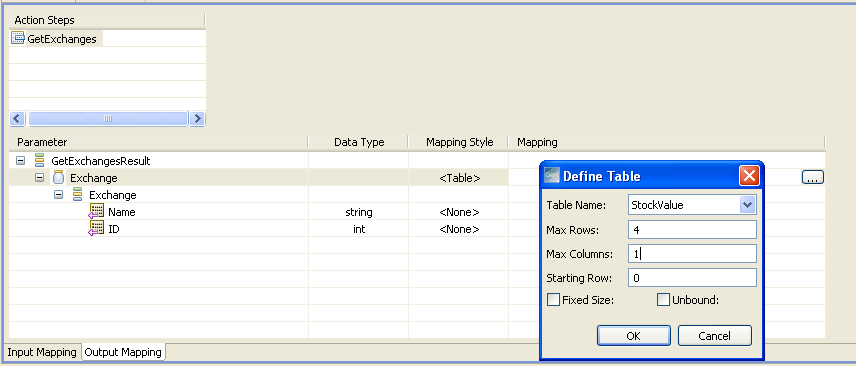The image size is (856, 366).
Task: Click the int data type cell
Action: coord(359,229)
